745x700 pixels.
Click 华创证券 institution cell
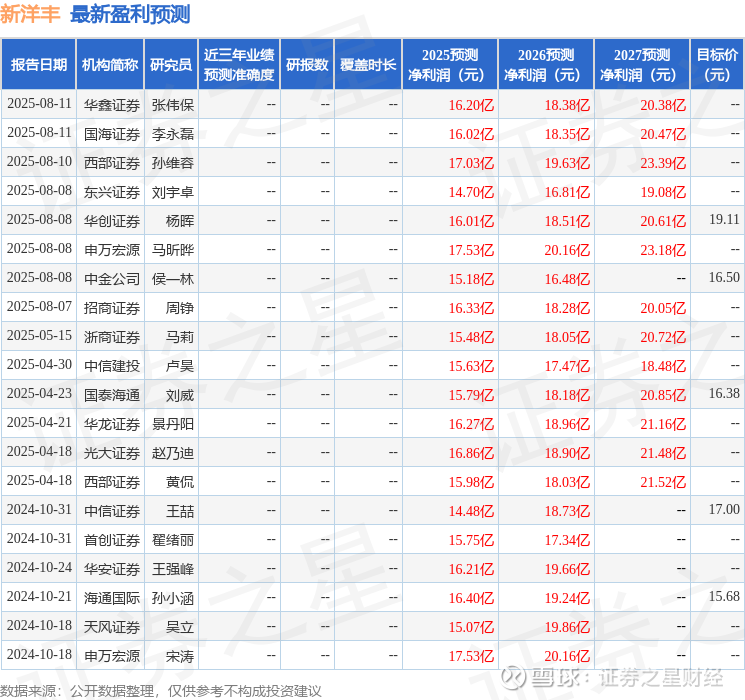[112, 221]
